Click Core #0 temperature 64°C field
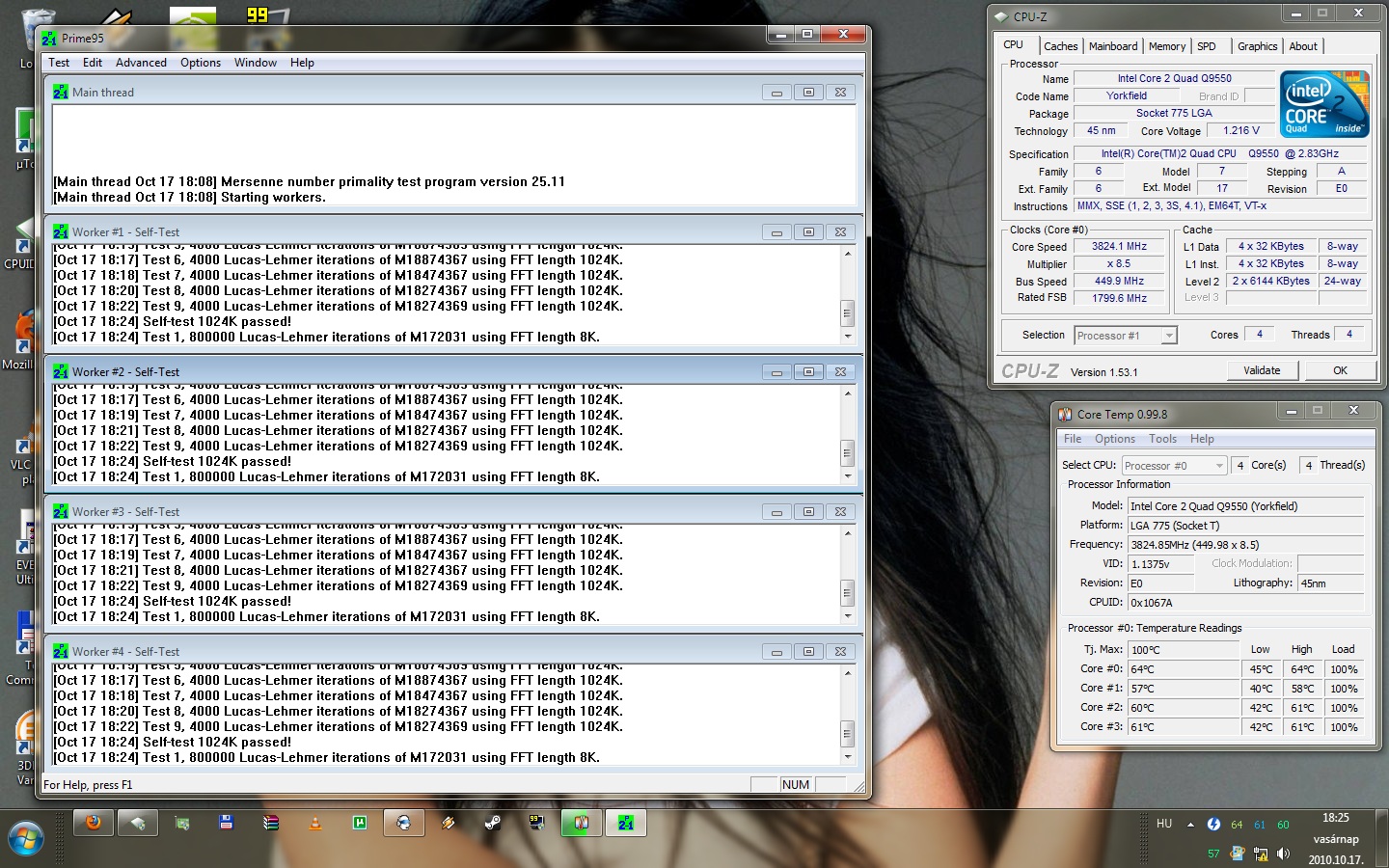The image size is (1389, 868). (1184, 669)
